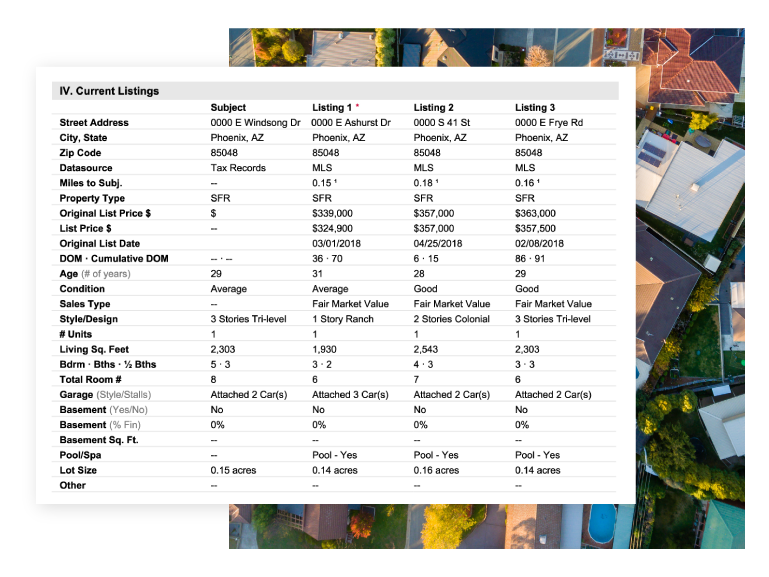Select the 'Listing 2' column header
Viewport: 769px width, 577px height.
pos(434,107)
